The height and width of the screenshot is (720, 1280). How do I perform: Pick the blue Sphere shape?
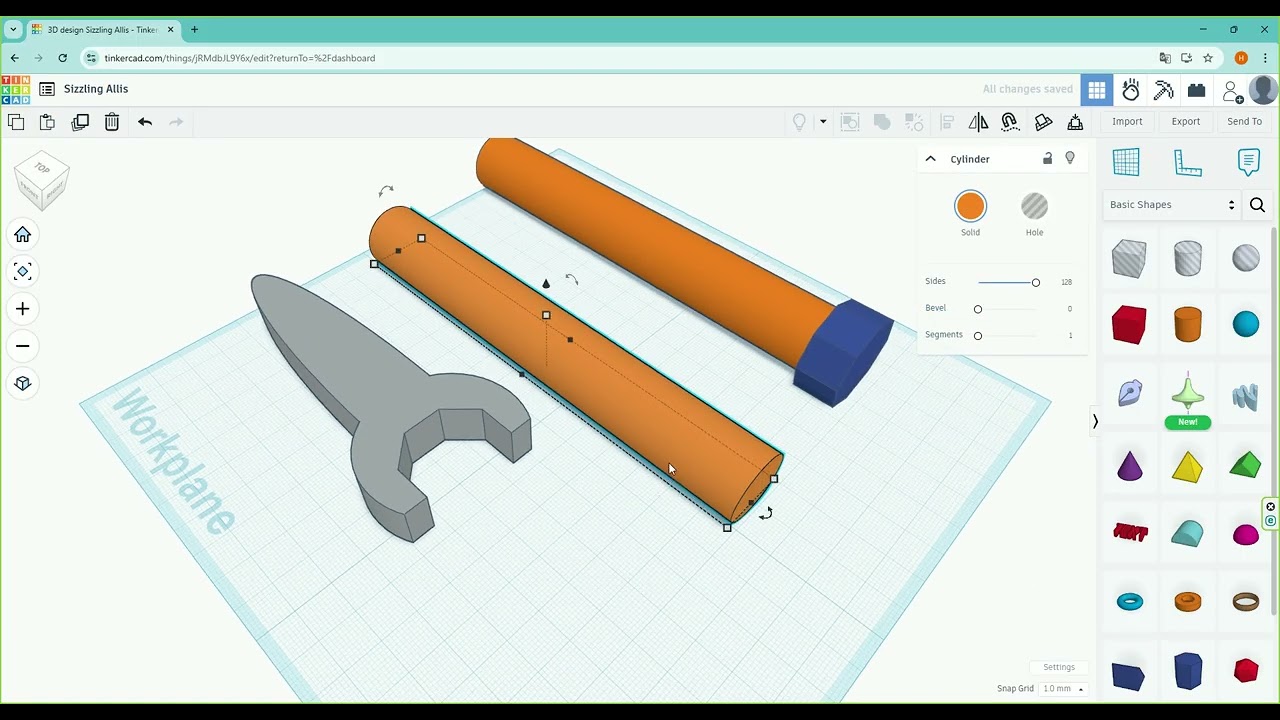point(1245,325)
